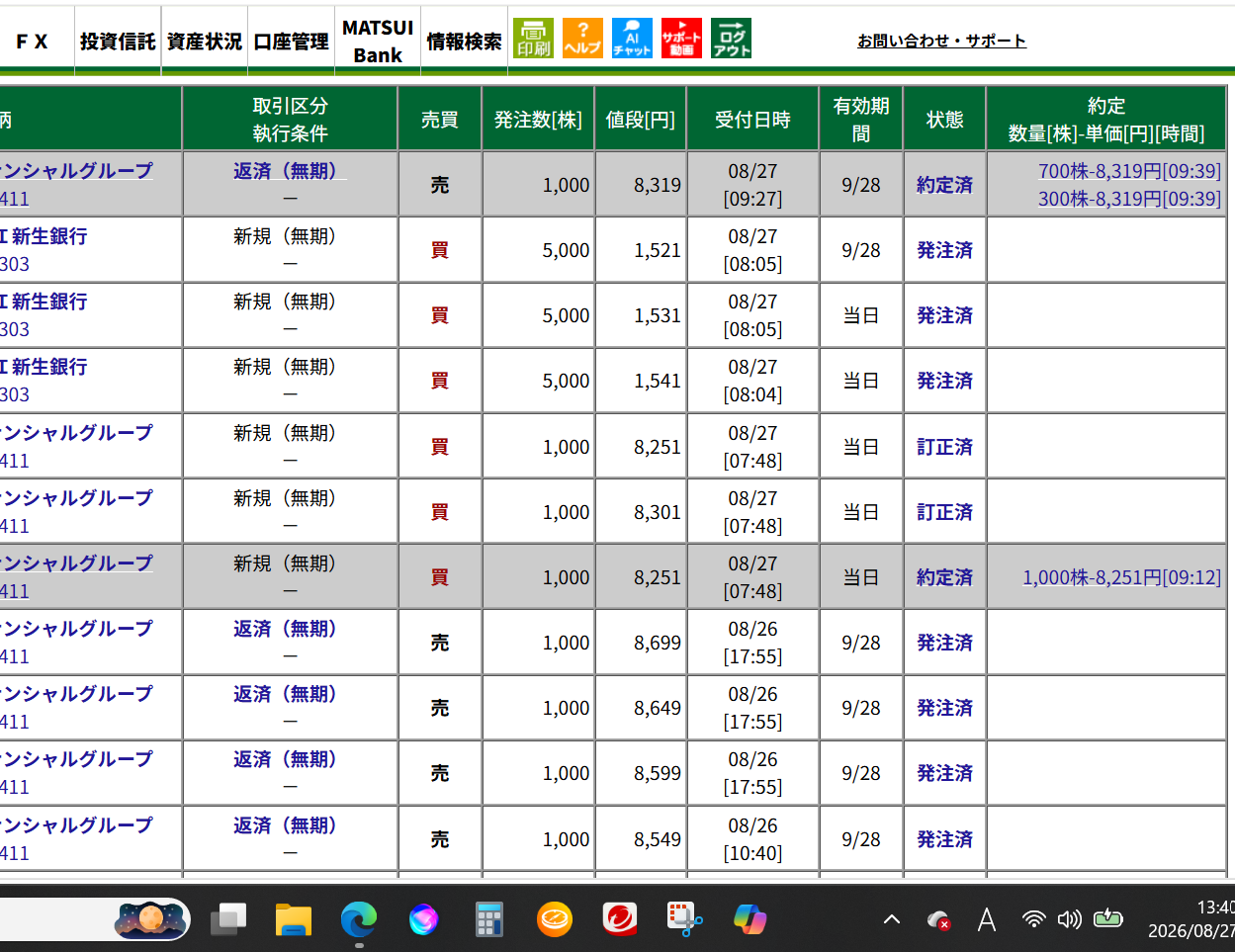This screenshot has height=952, width=1235.
Task: Click in the taskbar search field
Action: click(94, 919)
